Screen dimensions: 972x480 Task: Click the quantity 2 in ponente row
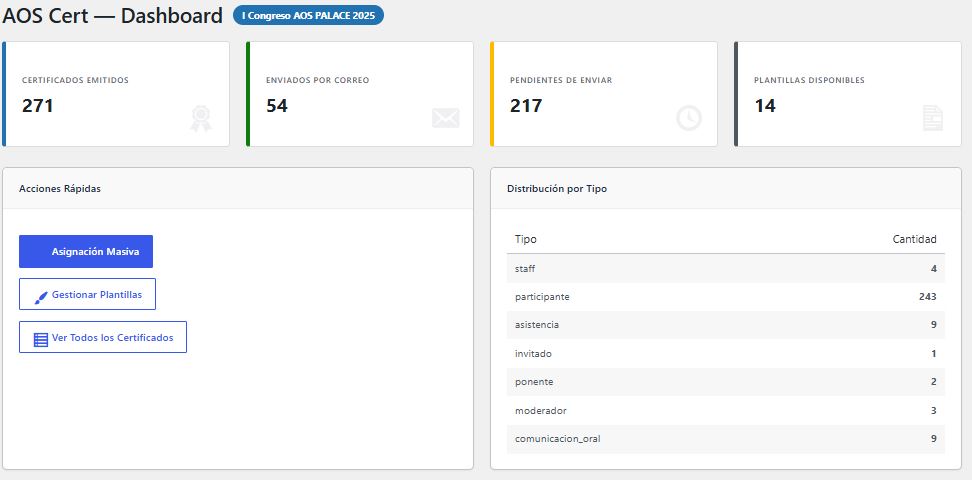click(x=934, y=382)
